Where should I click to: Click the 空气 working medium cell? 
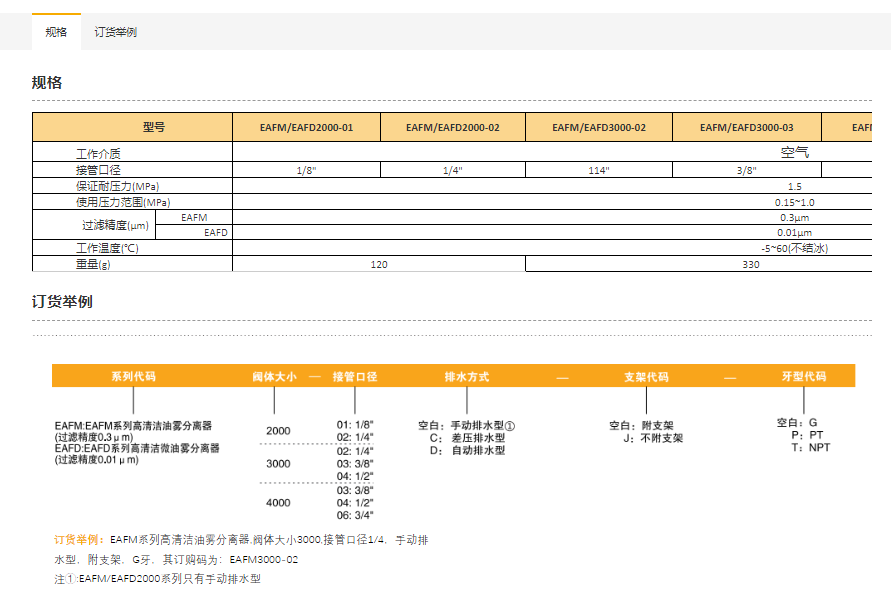point(794,154)
